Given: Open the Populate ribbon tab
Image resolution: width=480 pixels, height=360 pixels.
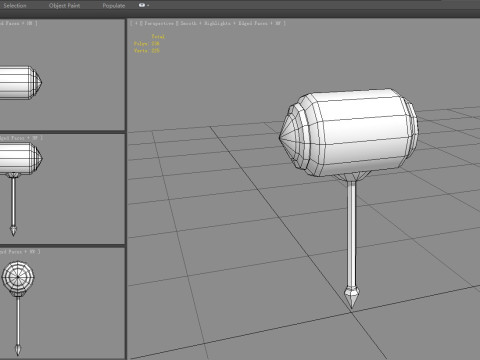Looking at the screenshot, I should click(x=114, y=5).
